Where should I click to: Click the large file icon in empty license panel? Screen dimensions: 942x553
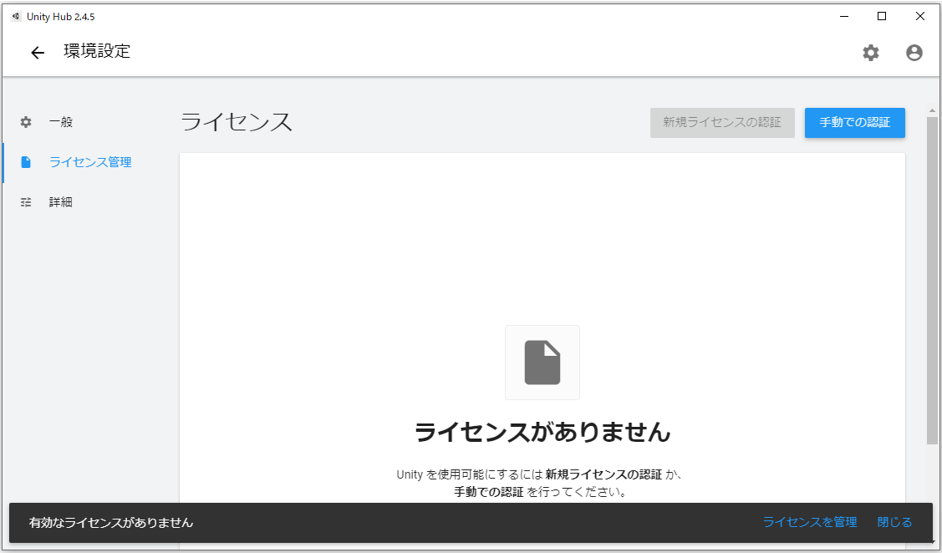(x=542, y=362)
